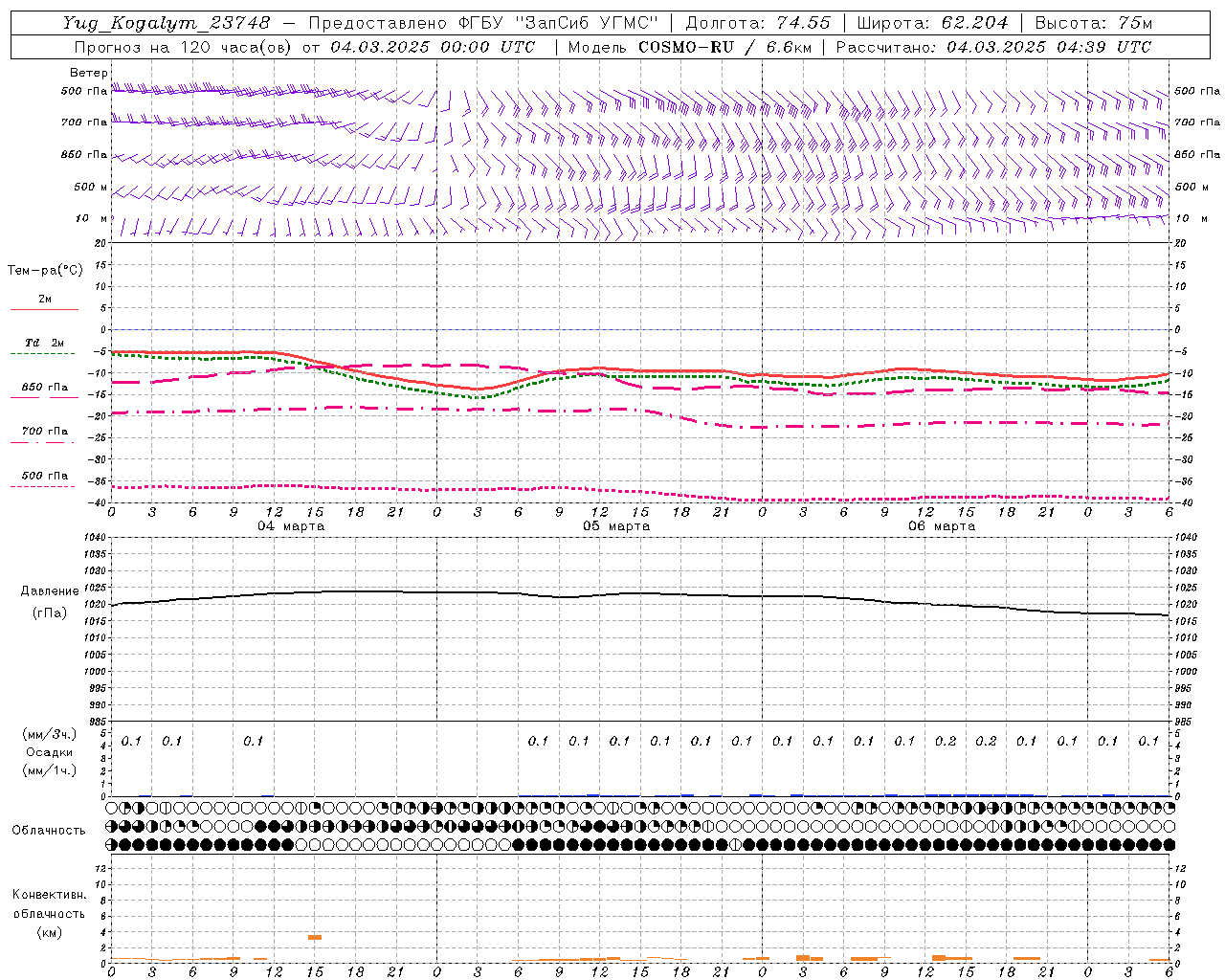
Task: Click the dash-dot pink sample under 700 гПа legend
Action: 42,442
